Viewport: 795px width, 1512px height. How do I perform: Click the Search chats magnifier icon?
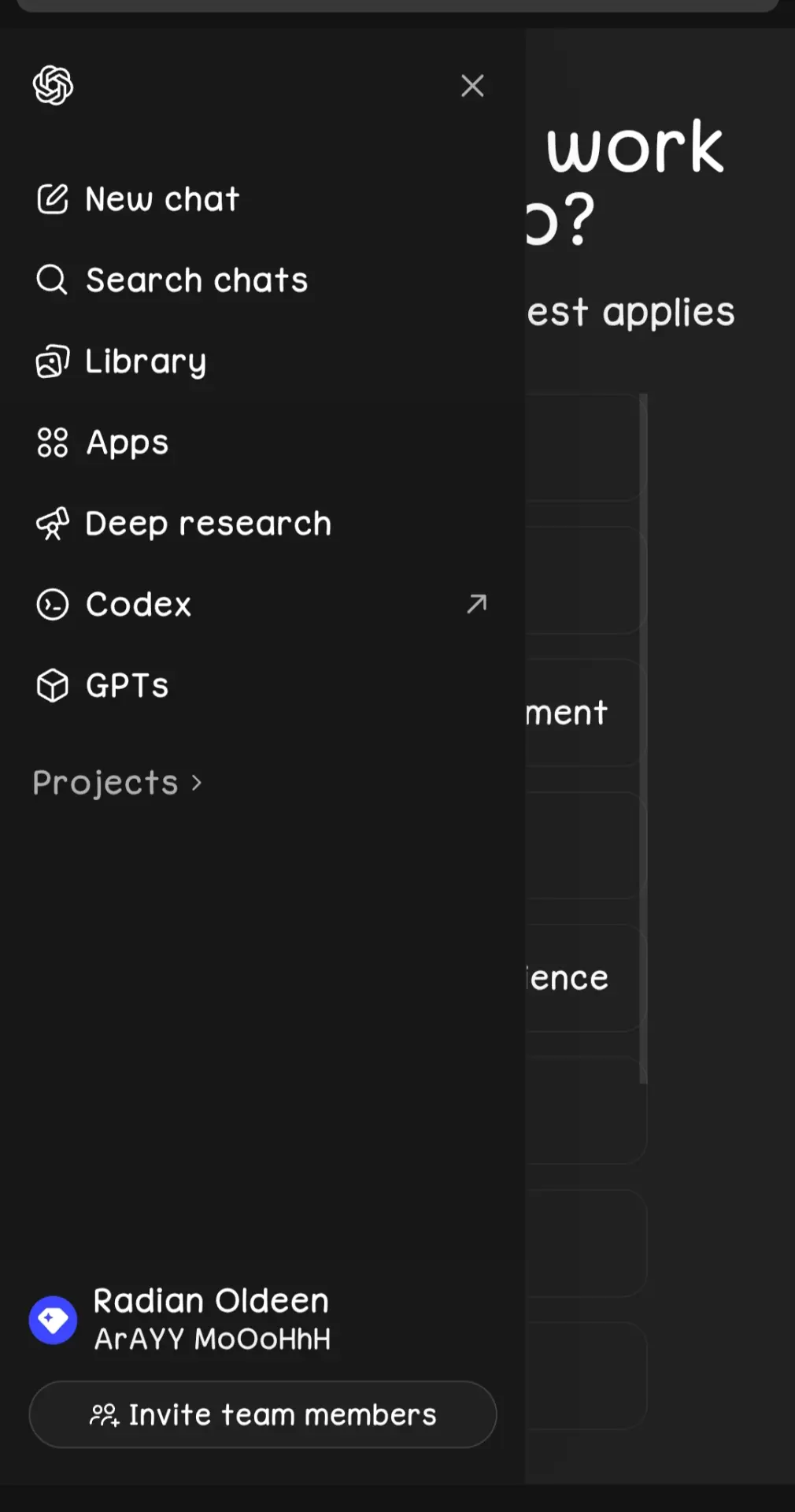point(52,280)
